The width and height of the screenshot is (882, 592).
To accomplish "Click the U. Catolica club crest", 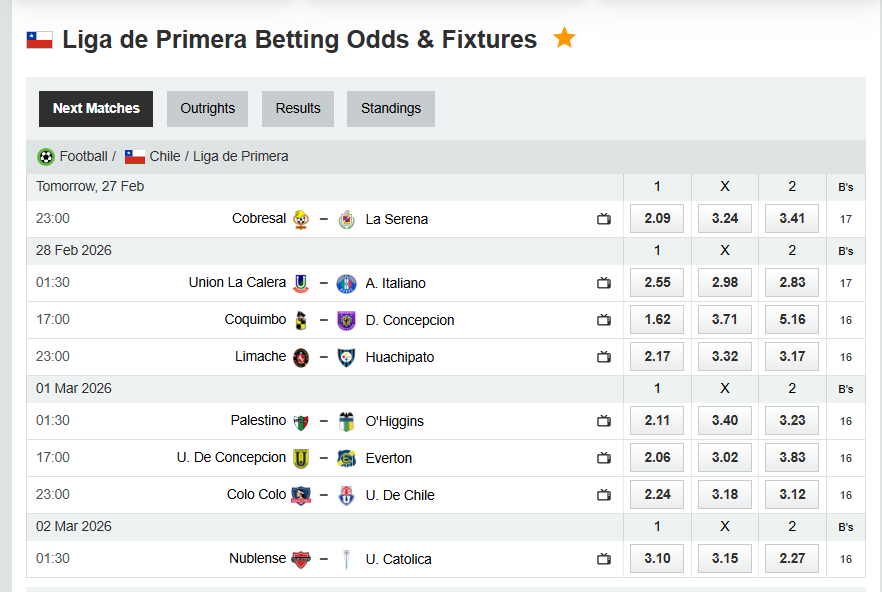I will click(347, 559).
